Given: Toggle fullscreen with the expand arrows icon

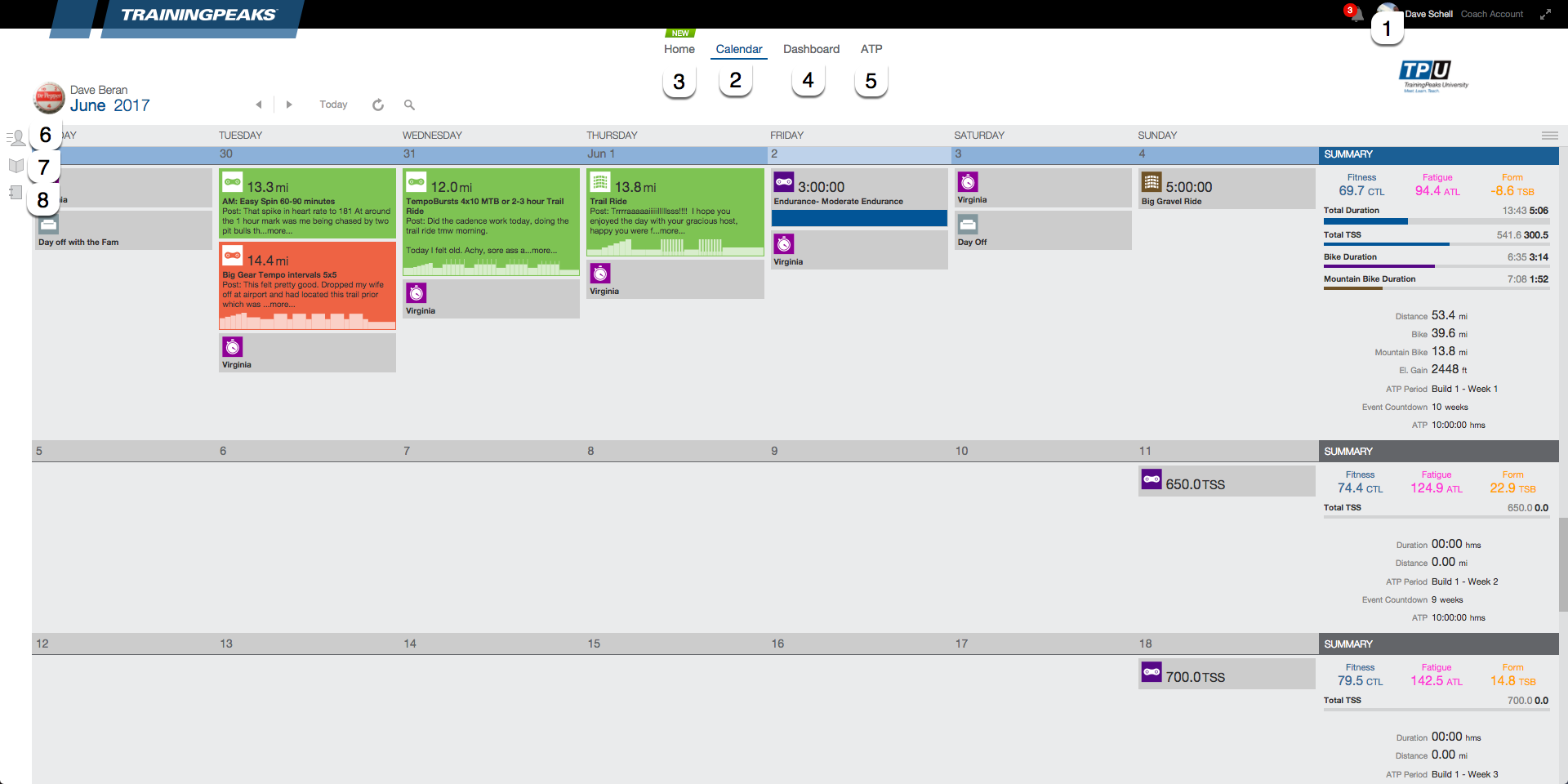Looking at the screenshot, I should click(1545, 14).
